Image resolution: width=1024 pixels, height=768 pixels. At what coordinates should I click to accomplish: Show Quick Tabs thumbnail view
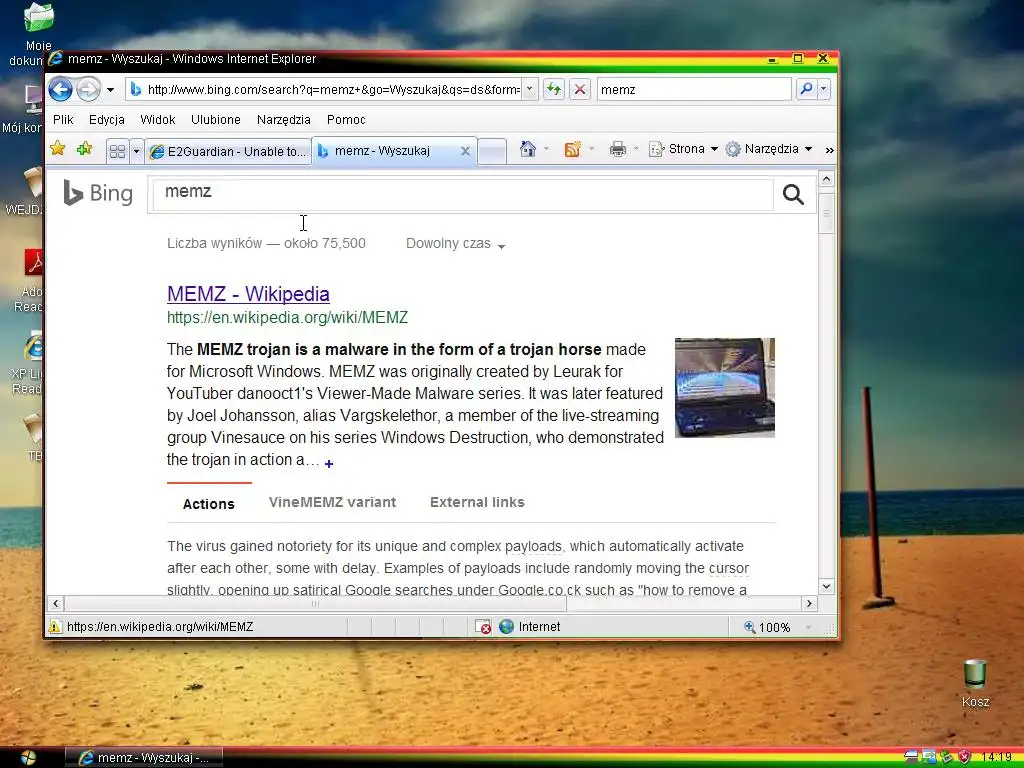(118, 152)
